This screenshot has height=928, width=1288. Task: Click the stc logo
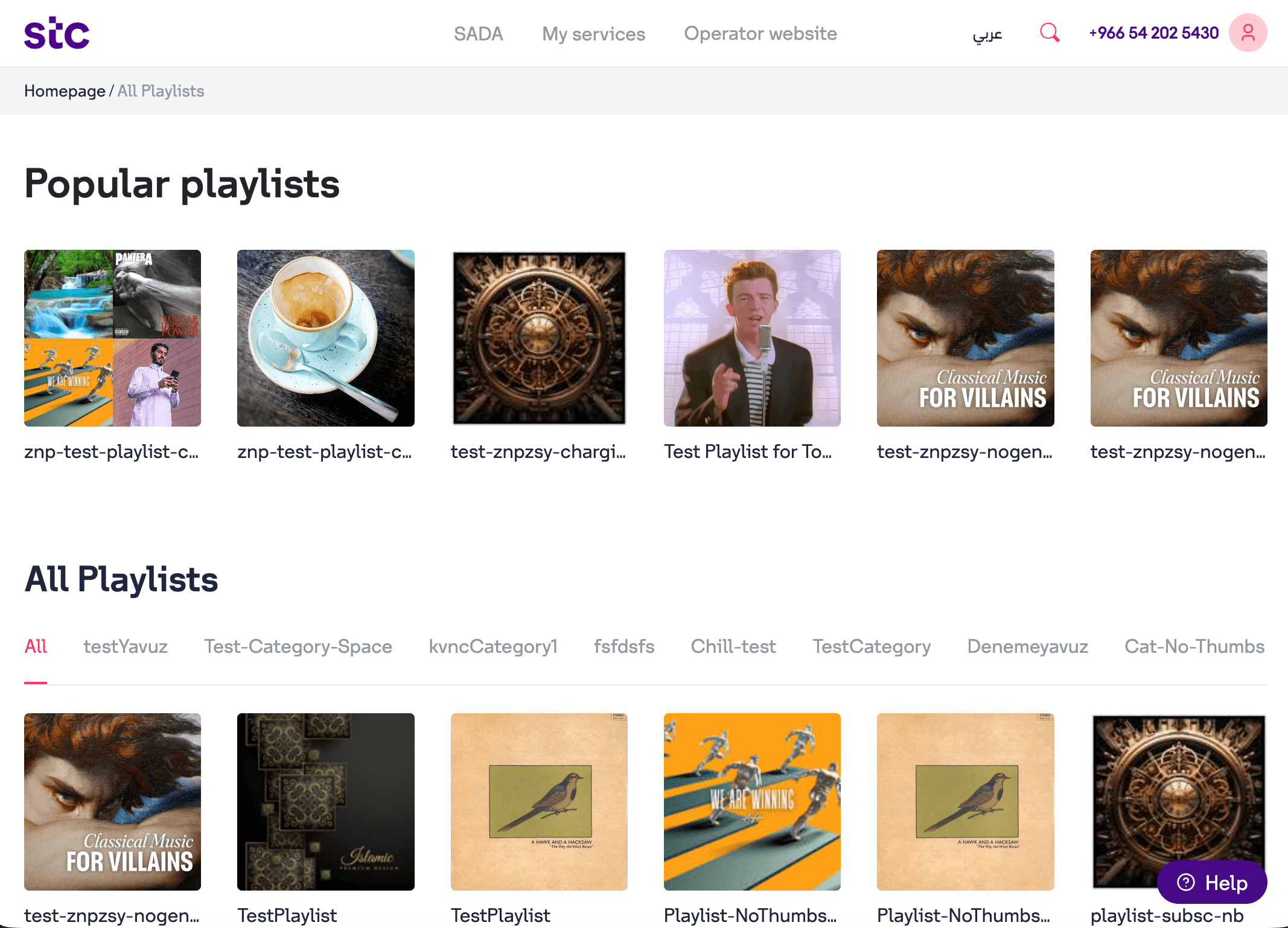[57, 33]
